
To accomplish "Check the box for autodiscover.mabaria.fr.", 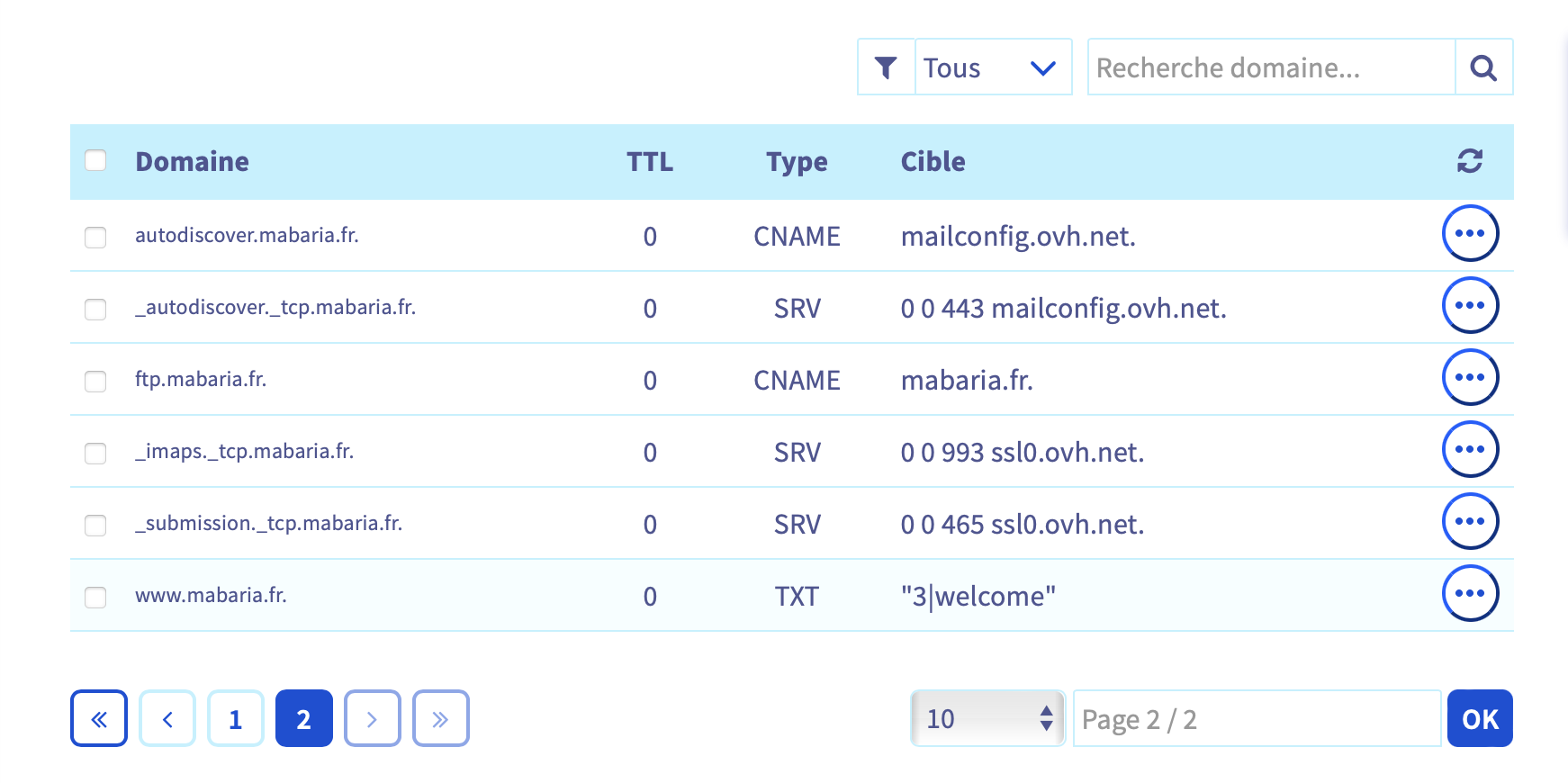I will (x=95, y=237).
